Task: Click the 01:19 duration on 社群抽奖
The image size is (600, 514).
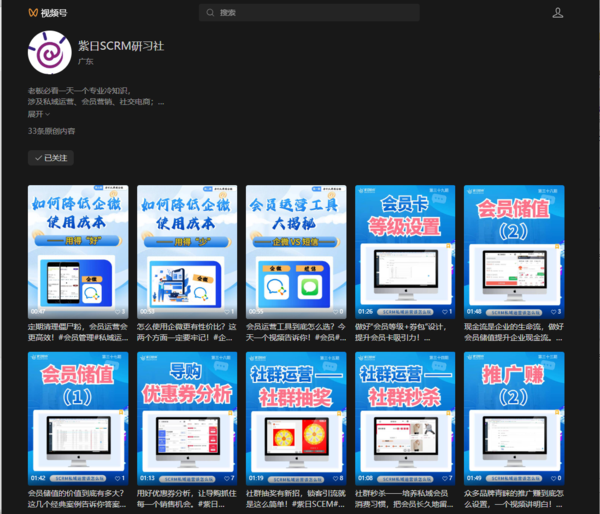Action: (256, 478)
